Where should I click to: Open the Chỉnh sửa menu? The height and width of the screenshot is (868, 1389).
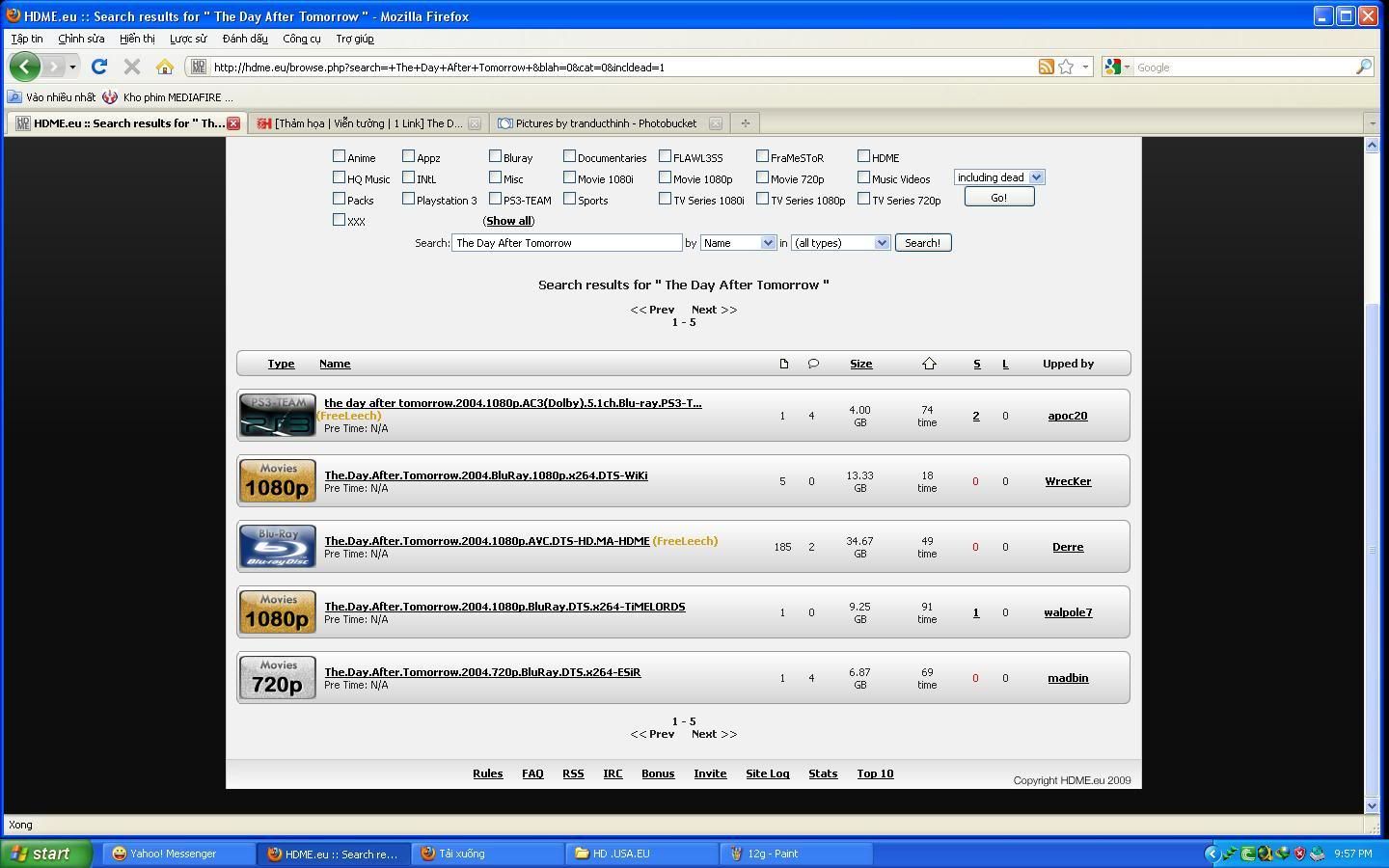tap(81, 39)
